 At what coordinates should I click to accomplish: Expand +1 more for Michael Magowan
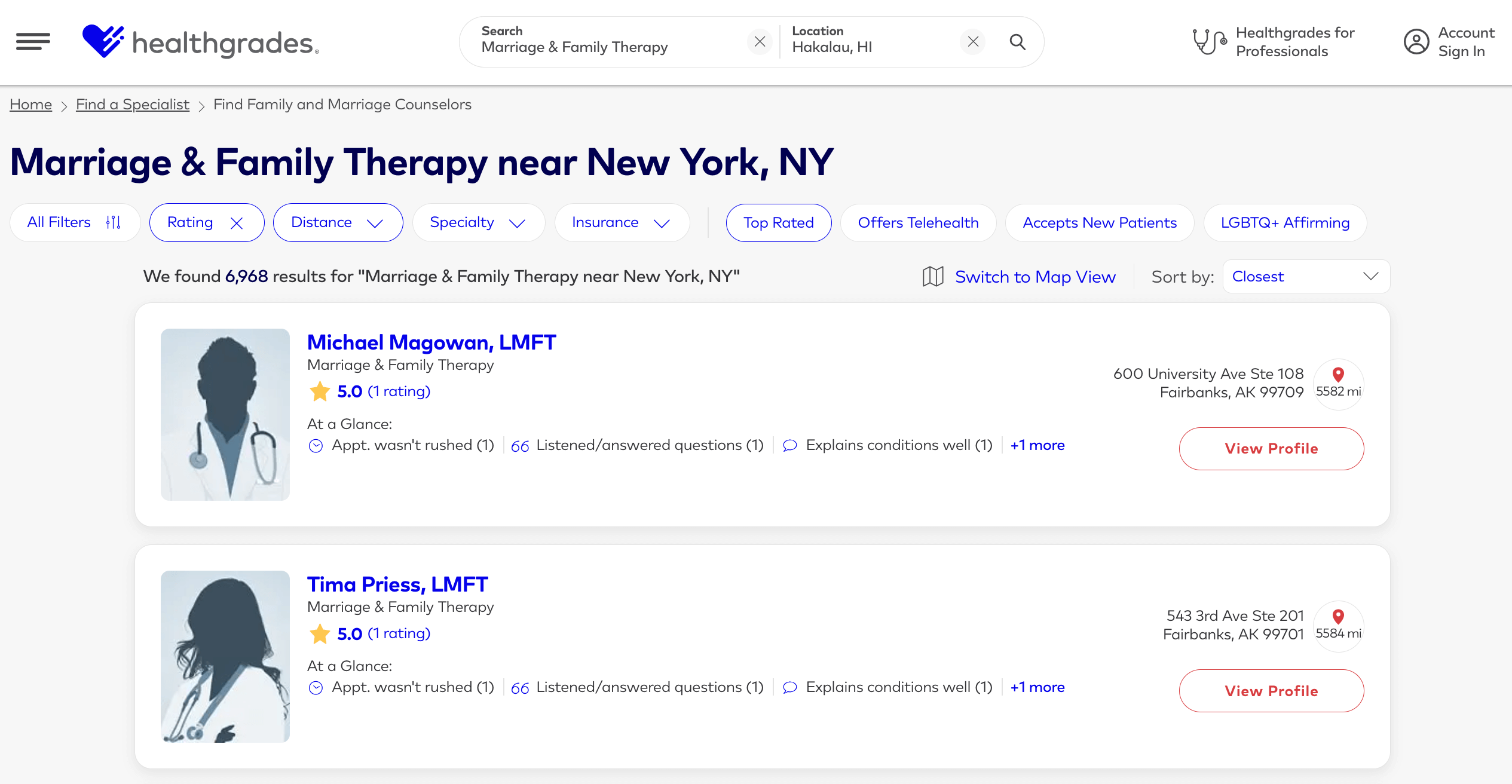click(1037, 445)
